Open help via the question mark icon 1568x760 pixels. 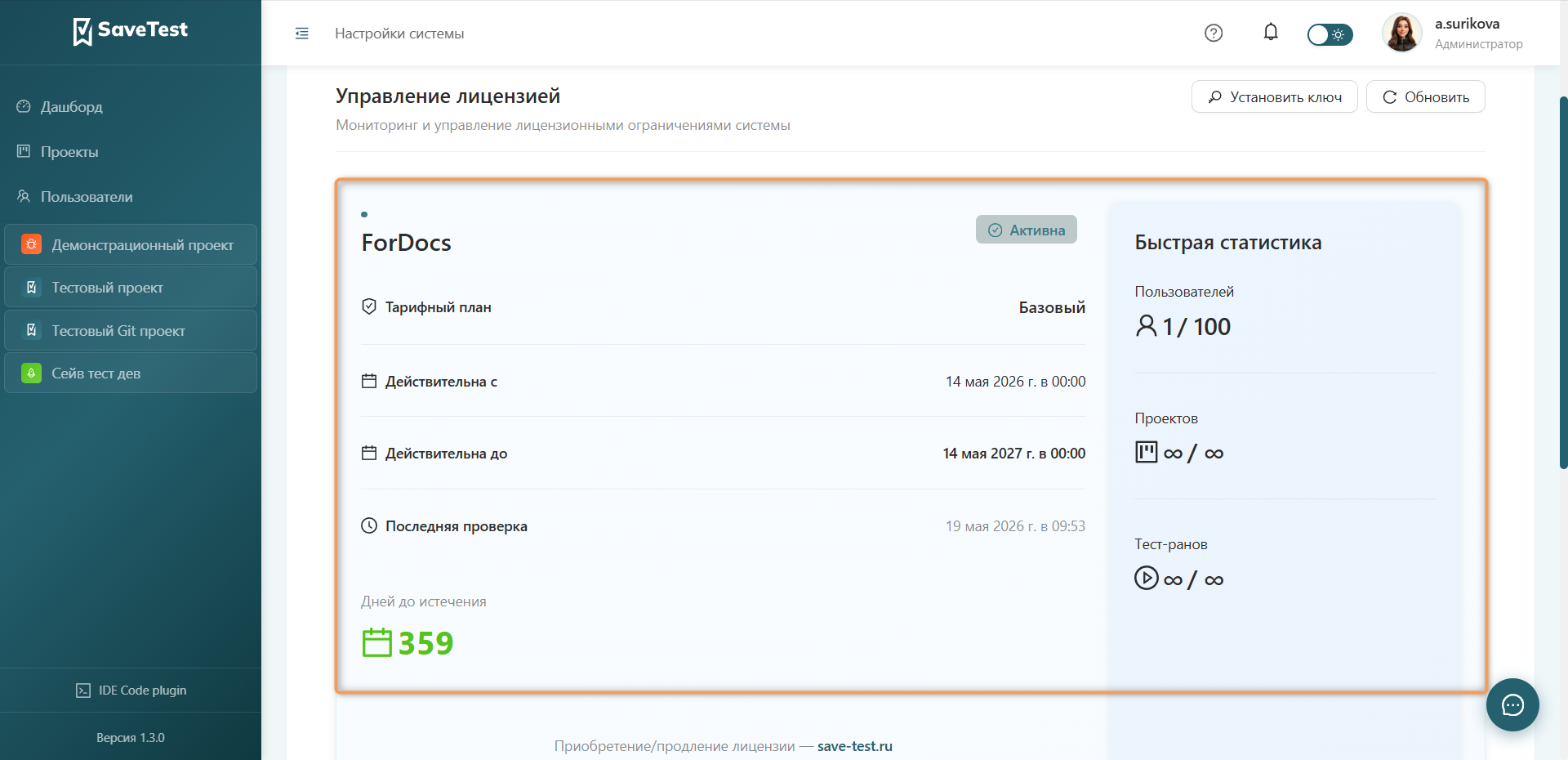[x=1214, y=33]
